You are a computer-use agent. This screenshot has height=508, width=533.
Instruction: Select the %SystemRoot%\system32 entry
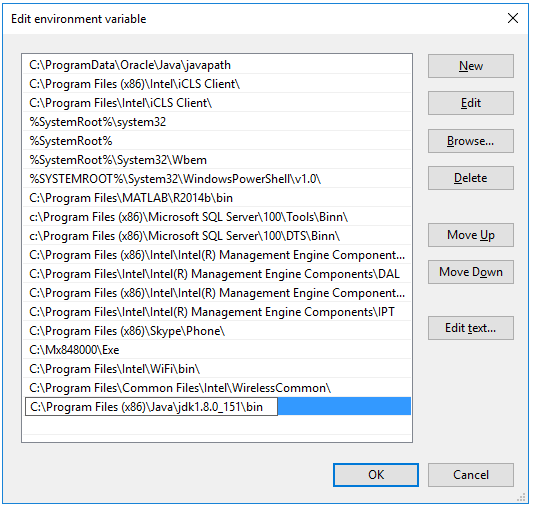coord(217,122)
